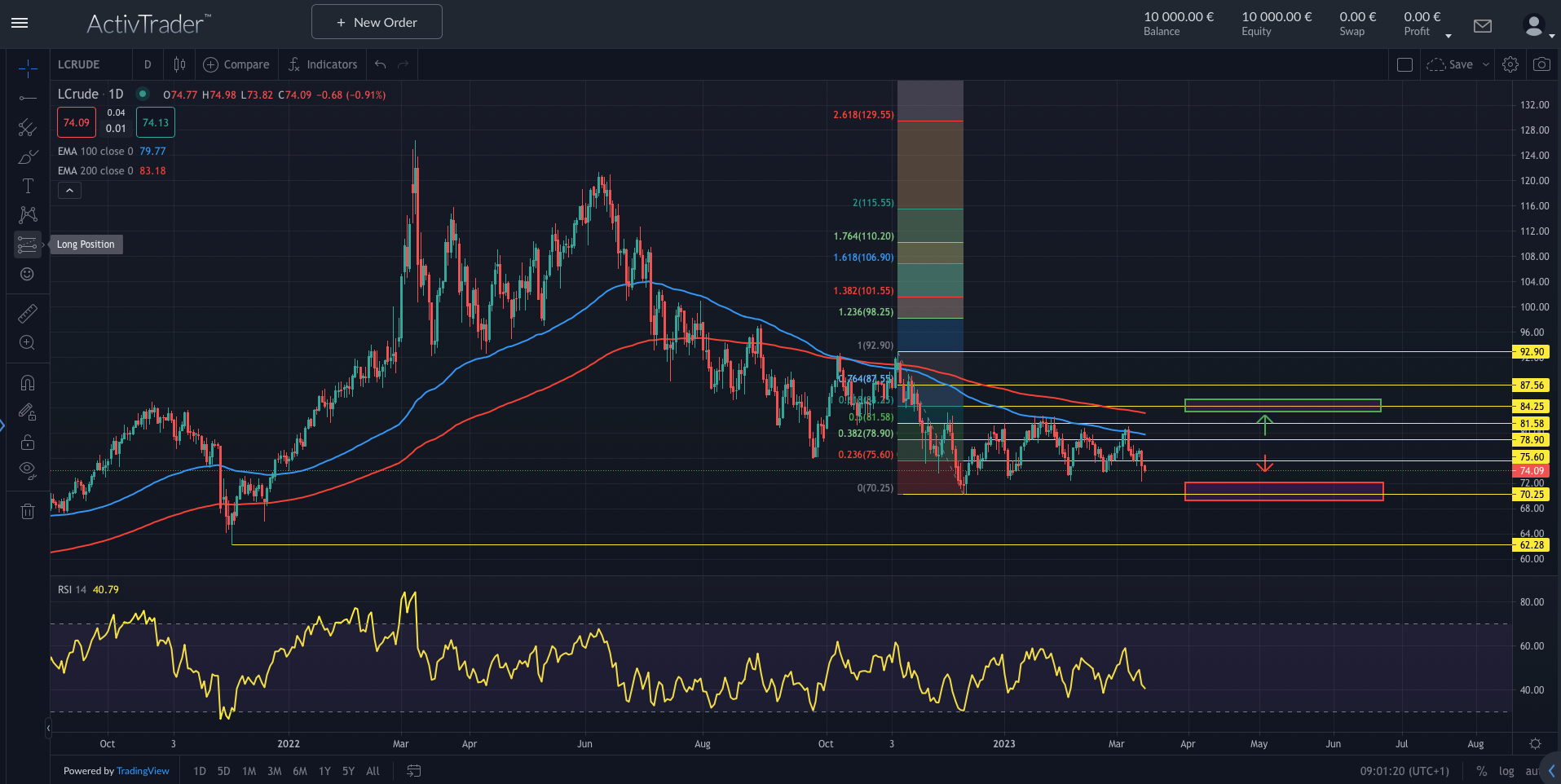Select the Long Position tool
This screenshot has width=1561, height=784.
click(27, 244)
